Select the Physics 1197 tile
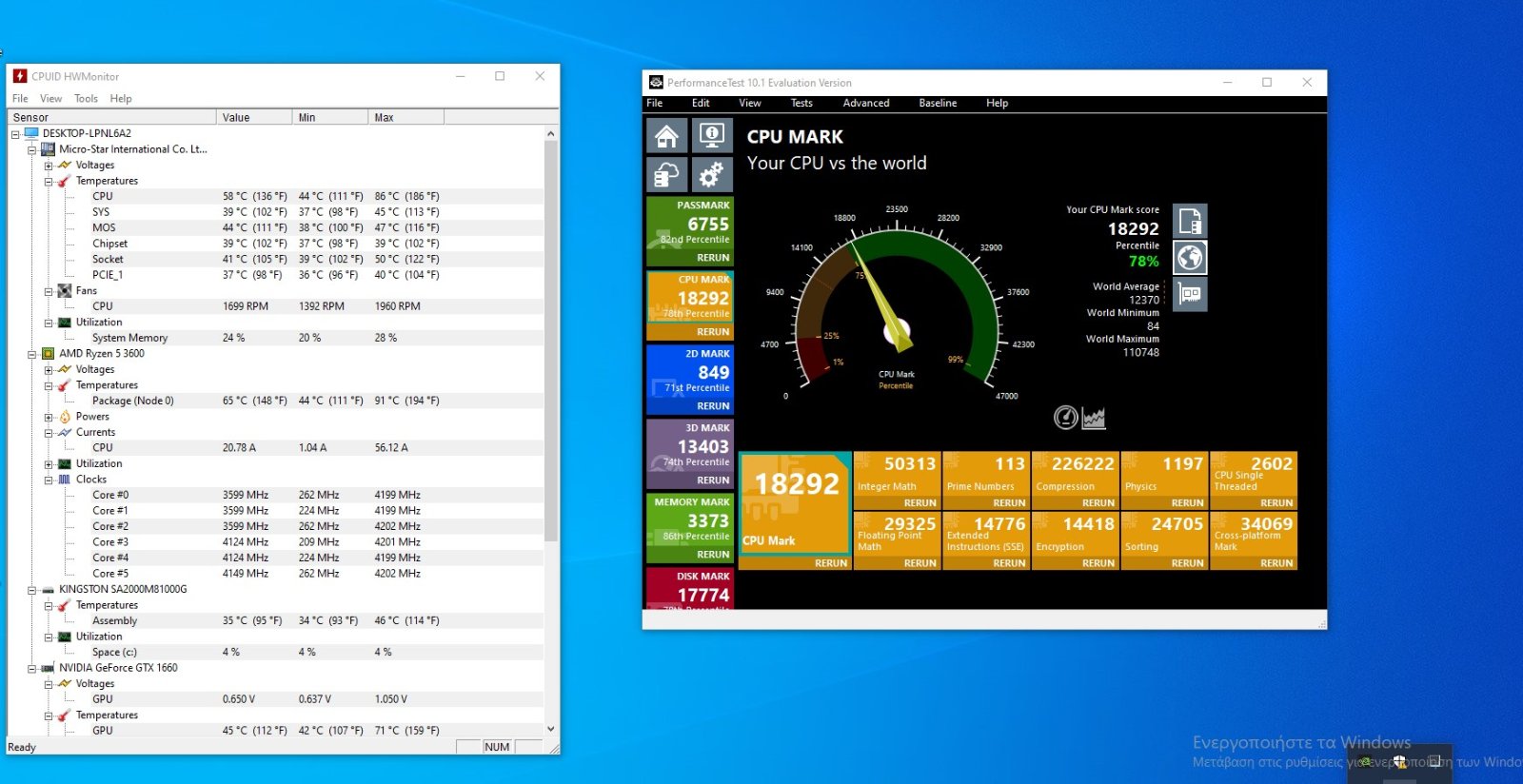The image size is (1523, 784). [1164, 473]
